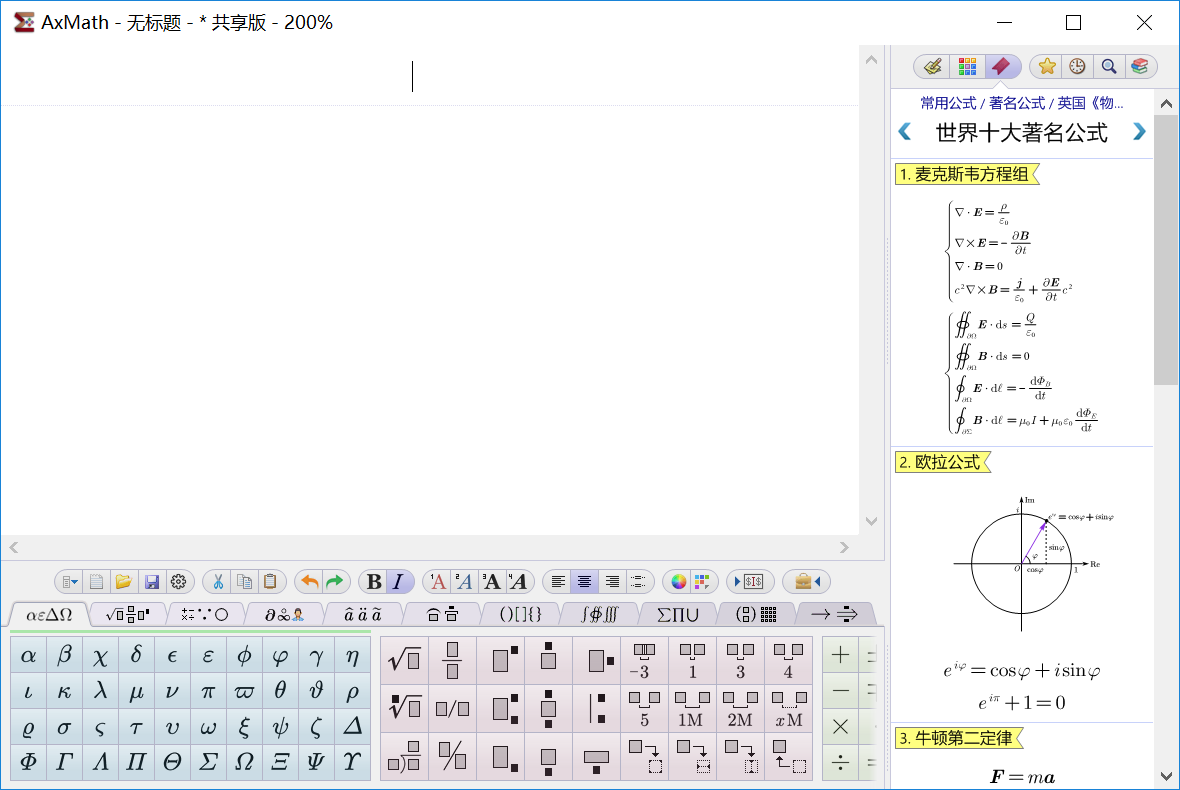This screenshot has height=790, width=1180.
Task: Toggle bold formatting B
Action: coord(374,582)
